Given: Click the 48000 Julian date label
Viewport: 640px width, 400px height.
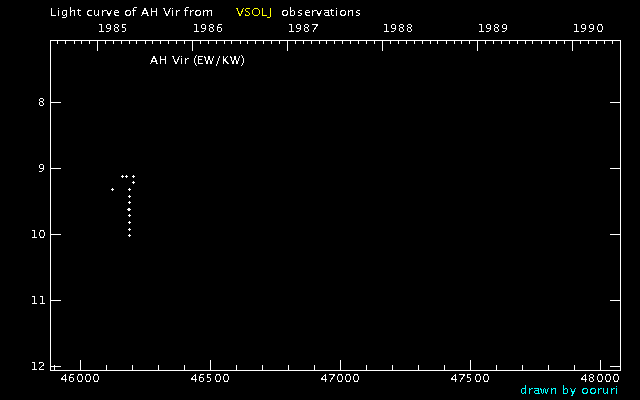Looking at the screenshot, I should click(600, 378).
